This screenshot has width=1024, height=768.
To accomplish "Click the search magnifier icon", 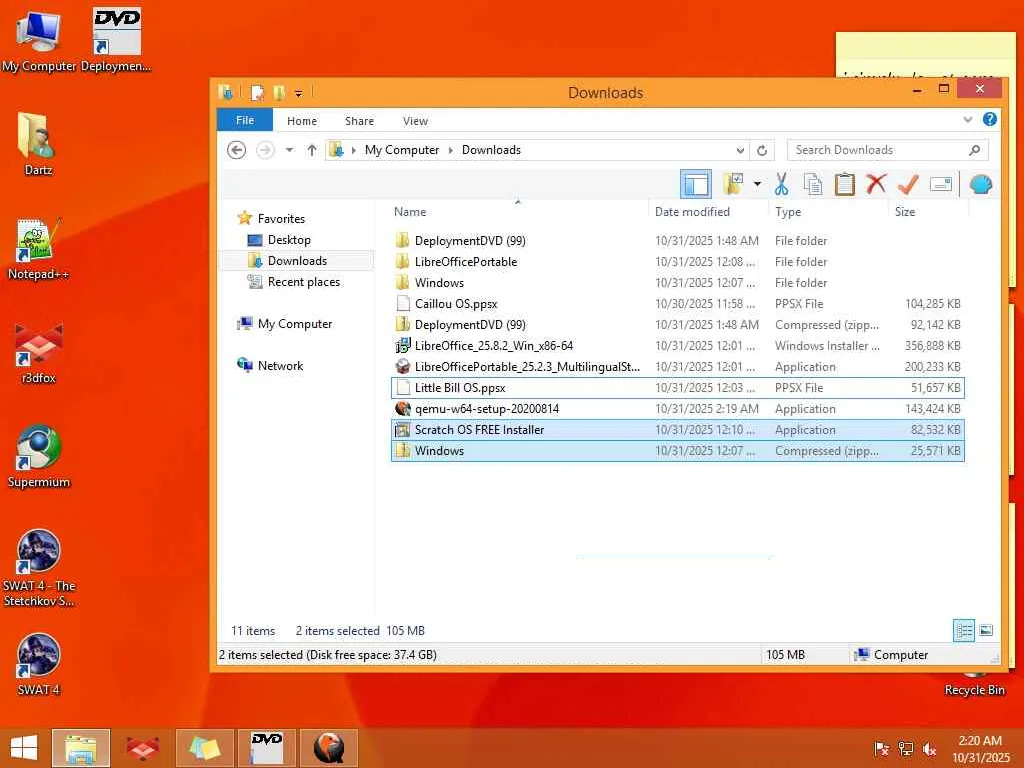I will click(x=974, y=150).
